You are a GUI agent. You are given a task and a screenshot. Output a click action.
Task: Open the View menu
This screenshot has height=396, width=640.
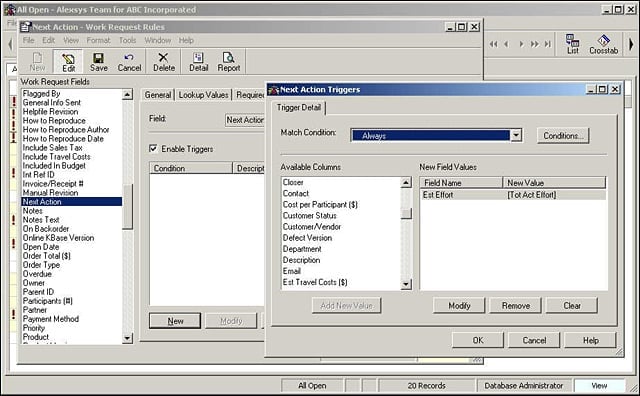(x=71, y=40)
